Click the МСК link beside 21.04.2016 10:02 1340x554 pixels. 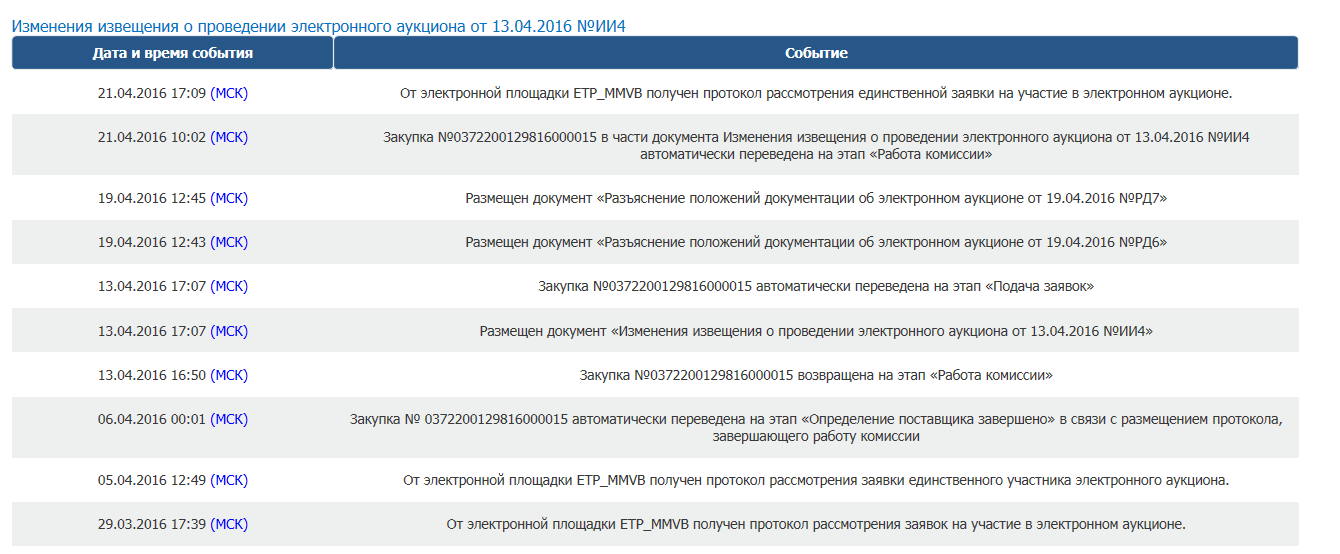tap(229, 137)
